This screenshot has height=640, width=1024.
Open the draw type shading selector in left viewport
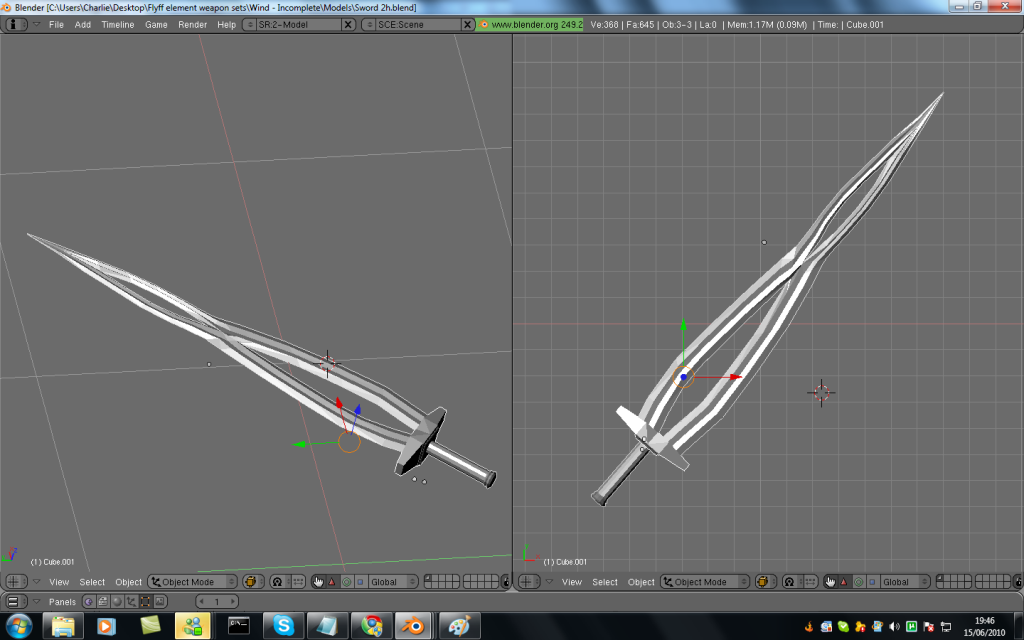(251, 582)
